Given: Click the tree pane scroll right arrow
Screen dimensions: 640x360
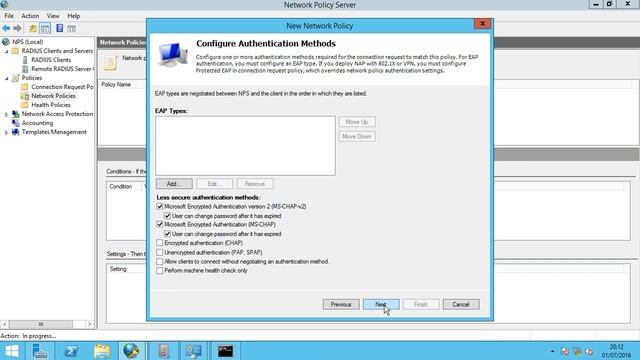Looking at the screenshot, I should (x=89, y=324).
